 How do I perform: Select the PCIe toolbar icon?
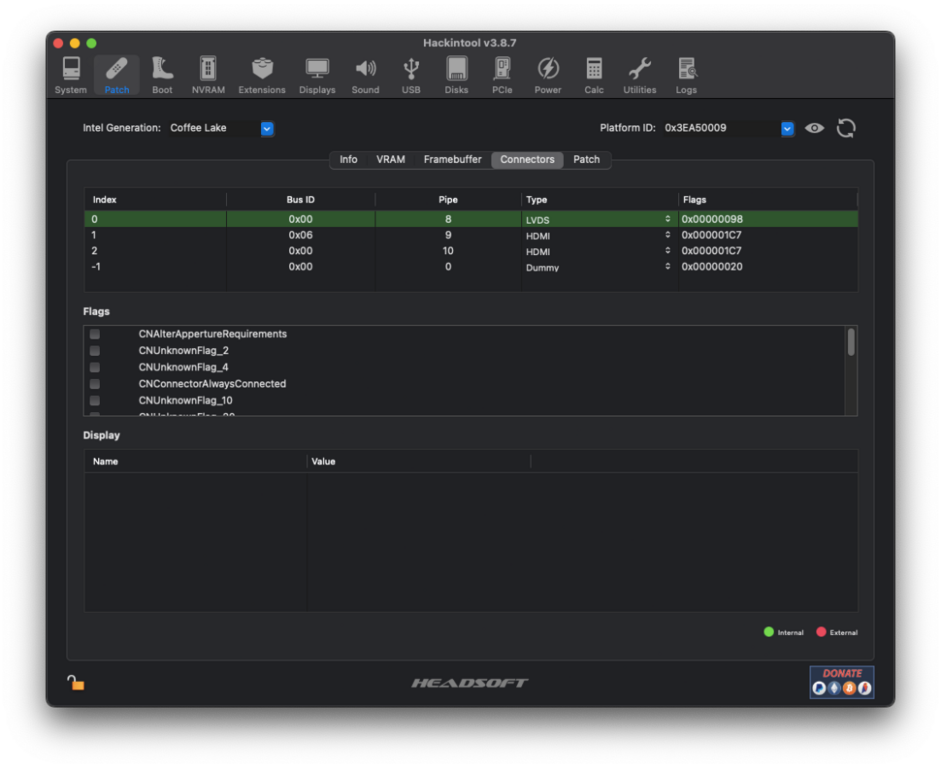(502, 75)
